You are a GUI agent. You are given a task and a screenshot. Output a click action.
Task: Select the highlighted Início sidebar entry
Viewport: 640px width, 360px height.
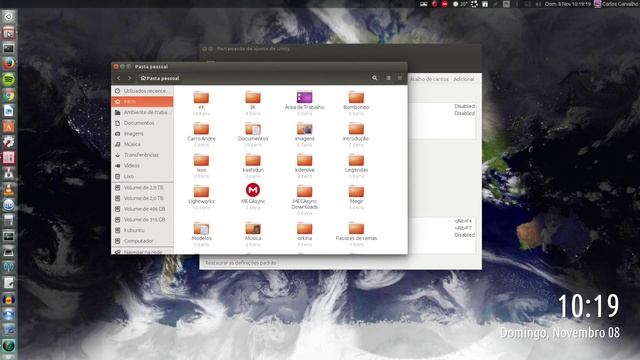[x=142, y=101]
